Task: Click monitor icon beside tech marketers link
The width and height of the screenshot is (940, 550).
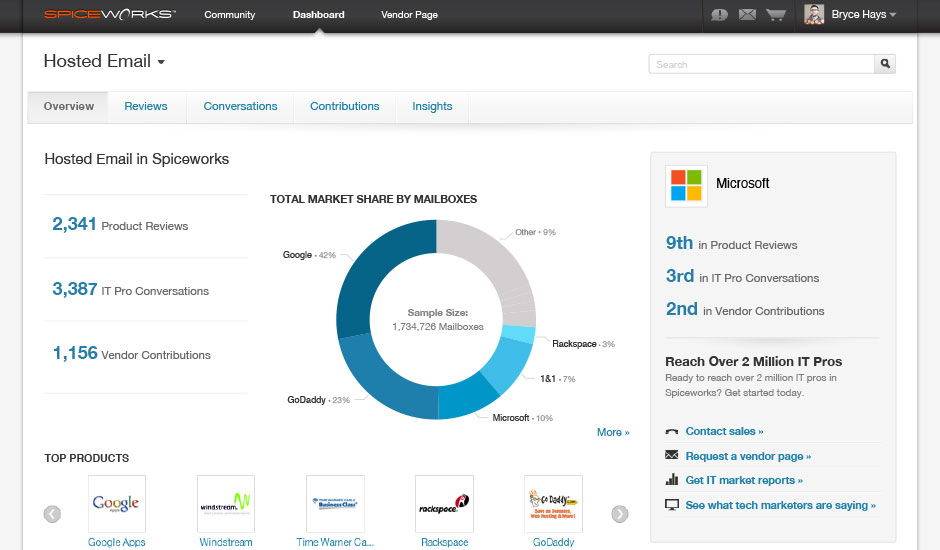Action: click(671, 505)
